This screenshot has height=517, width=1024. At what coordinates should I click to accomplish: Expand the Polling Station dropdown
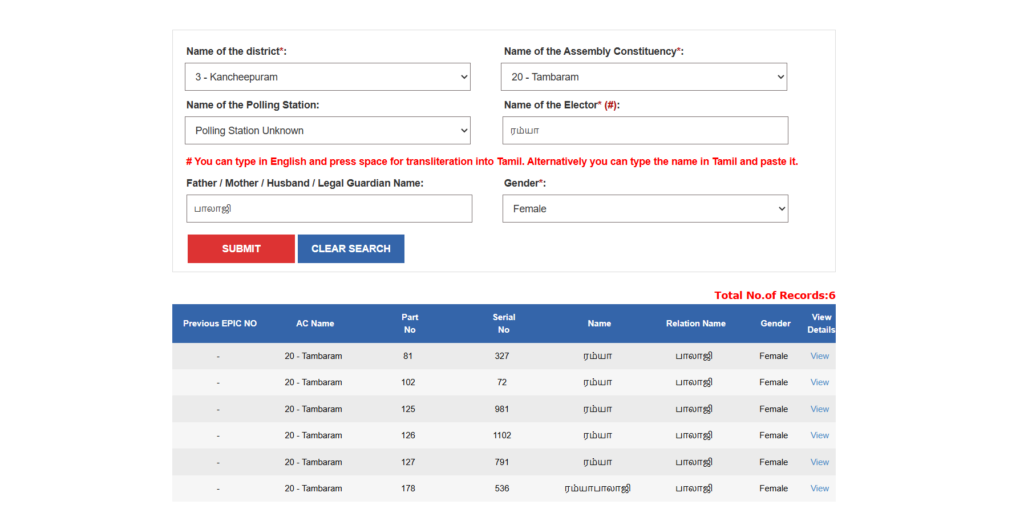coord(327,131)
